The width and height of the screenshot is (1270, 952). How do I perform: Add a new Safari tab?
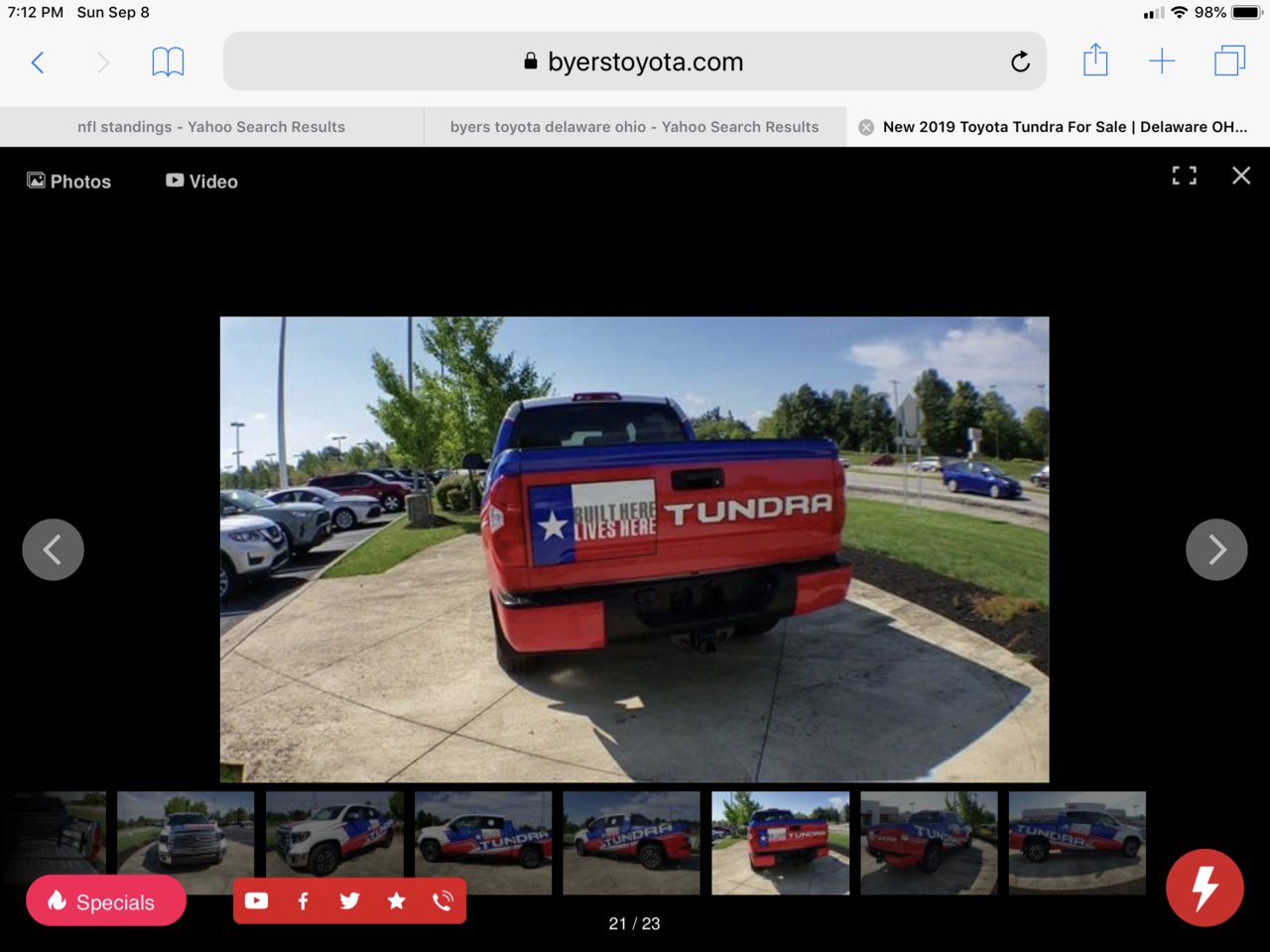pyautogui.click(x=1162, y=61)
